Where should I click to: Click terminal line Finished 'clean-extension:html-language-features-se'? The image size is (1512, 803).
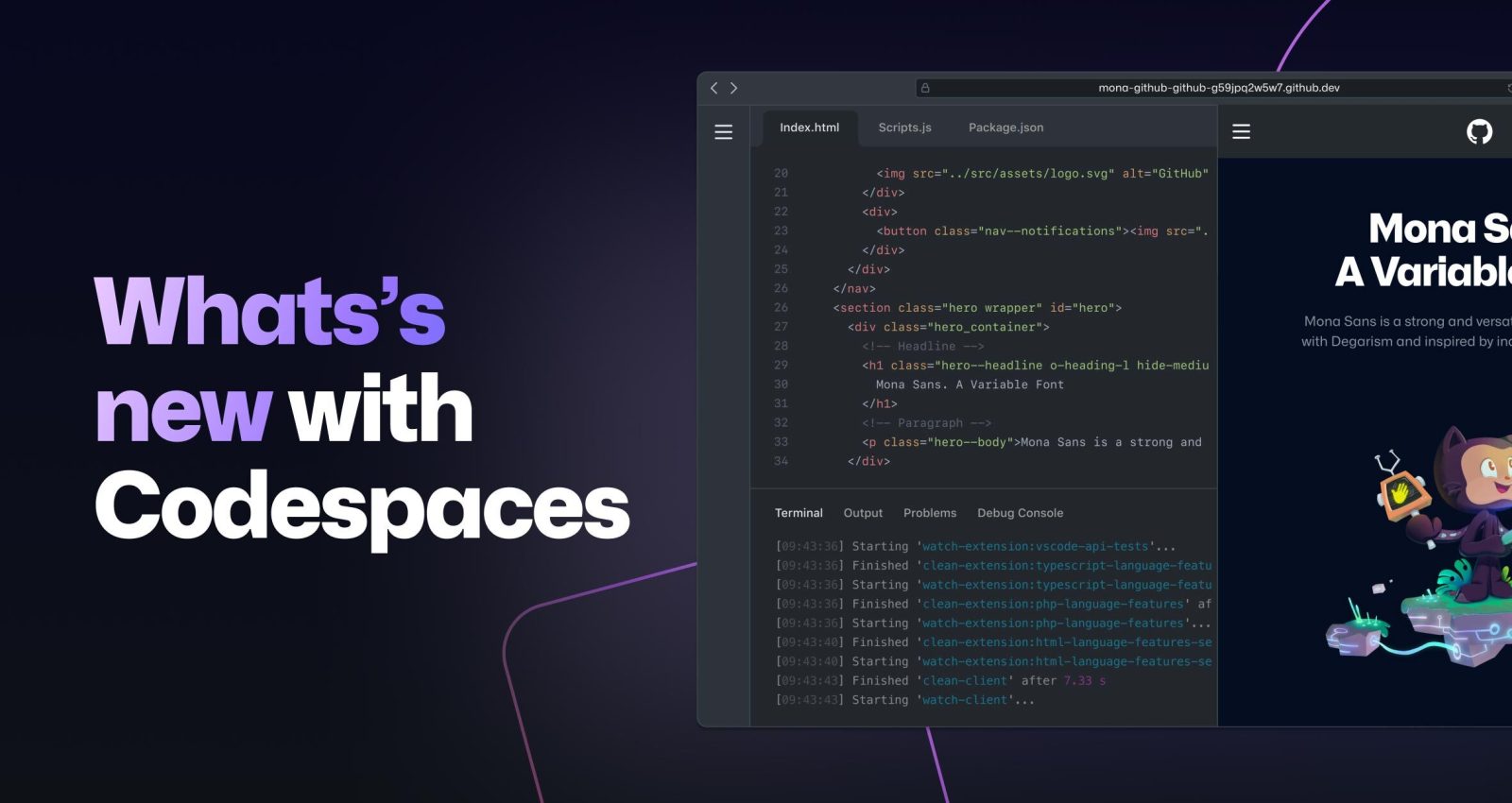pyautogui.click(x=993, y=642)
